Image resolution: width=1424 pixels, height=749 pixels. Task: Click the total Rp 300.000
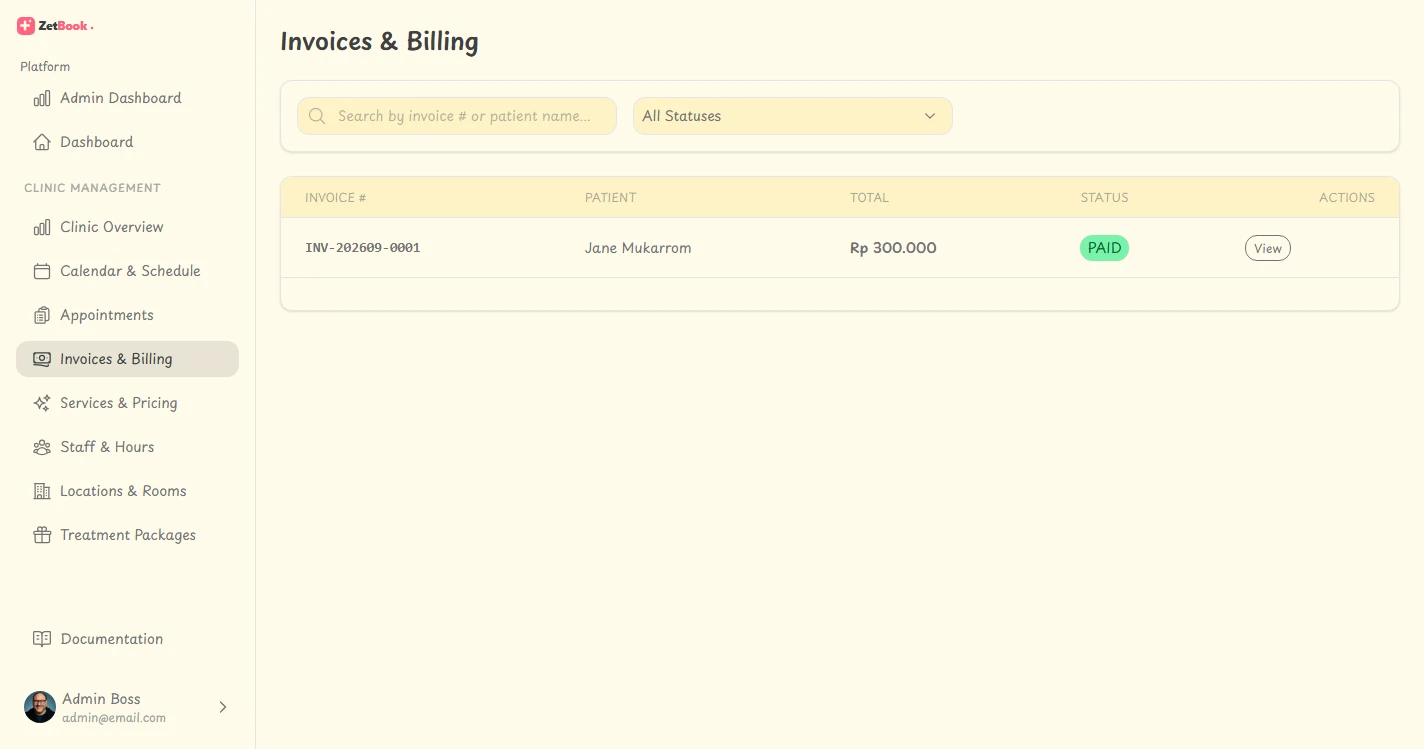point(893,248)
